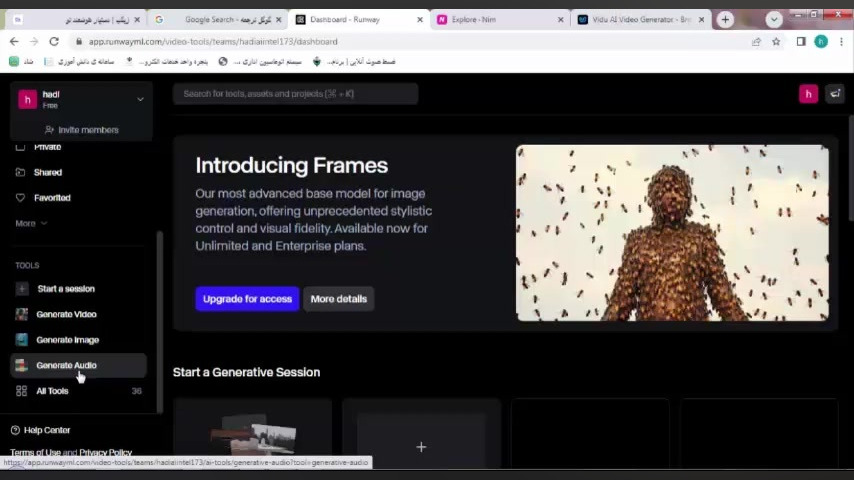Screen dimensions: 854x480
Task: Select Private in sidebar
Action: tap(47, 147)
